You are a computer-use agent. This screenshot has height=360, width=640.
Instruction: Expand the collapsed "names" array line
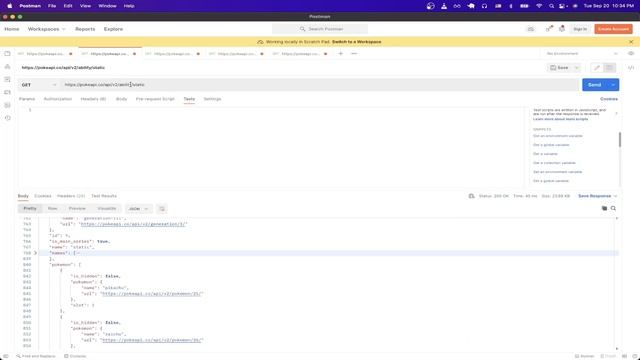click(x=35, y=253)
